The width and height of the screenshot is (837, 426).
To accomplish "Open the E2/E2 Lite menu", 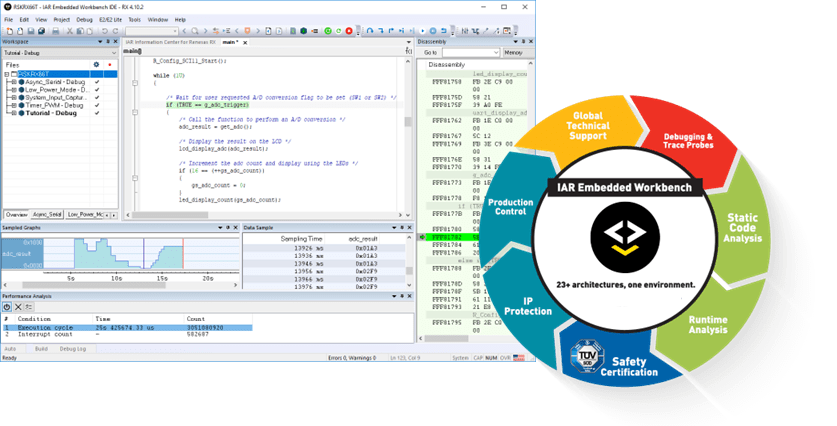I will 110,20.
